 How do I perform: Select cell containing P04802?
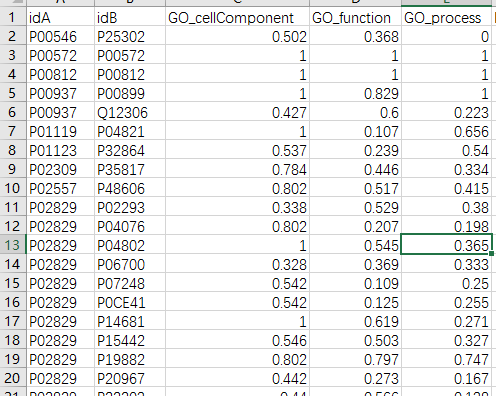point(130,245)
